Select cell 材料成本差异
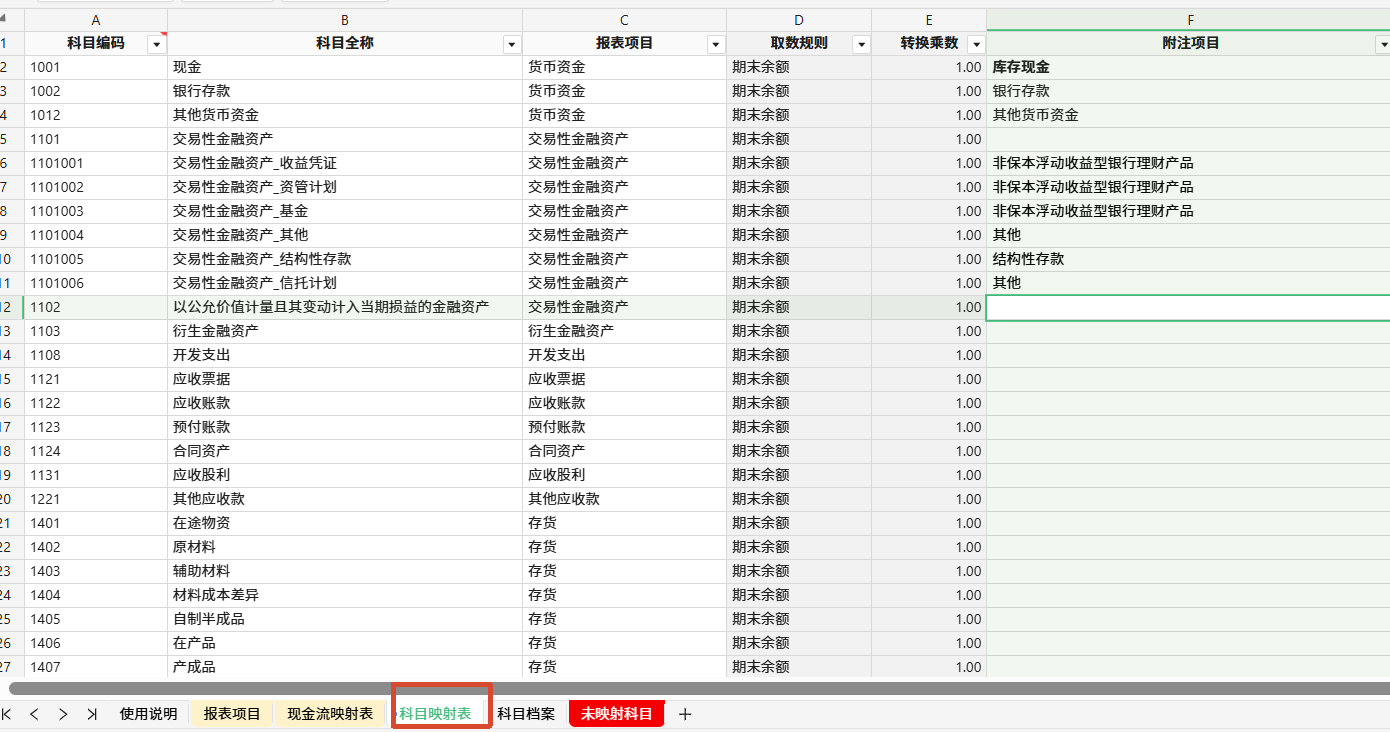 (345, 595)
